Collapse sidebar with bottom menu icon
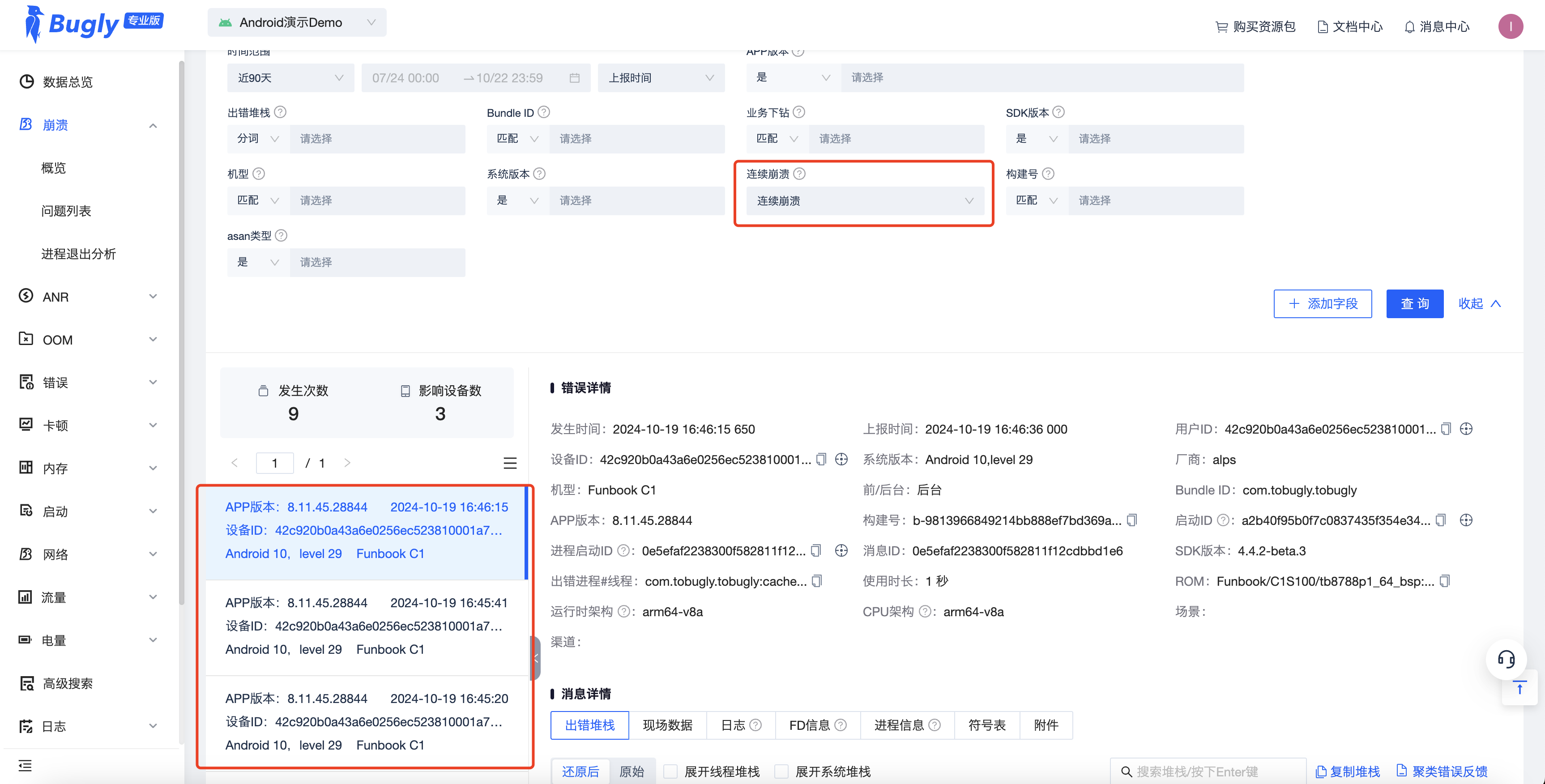 tap(25, 765)
